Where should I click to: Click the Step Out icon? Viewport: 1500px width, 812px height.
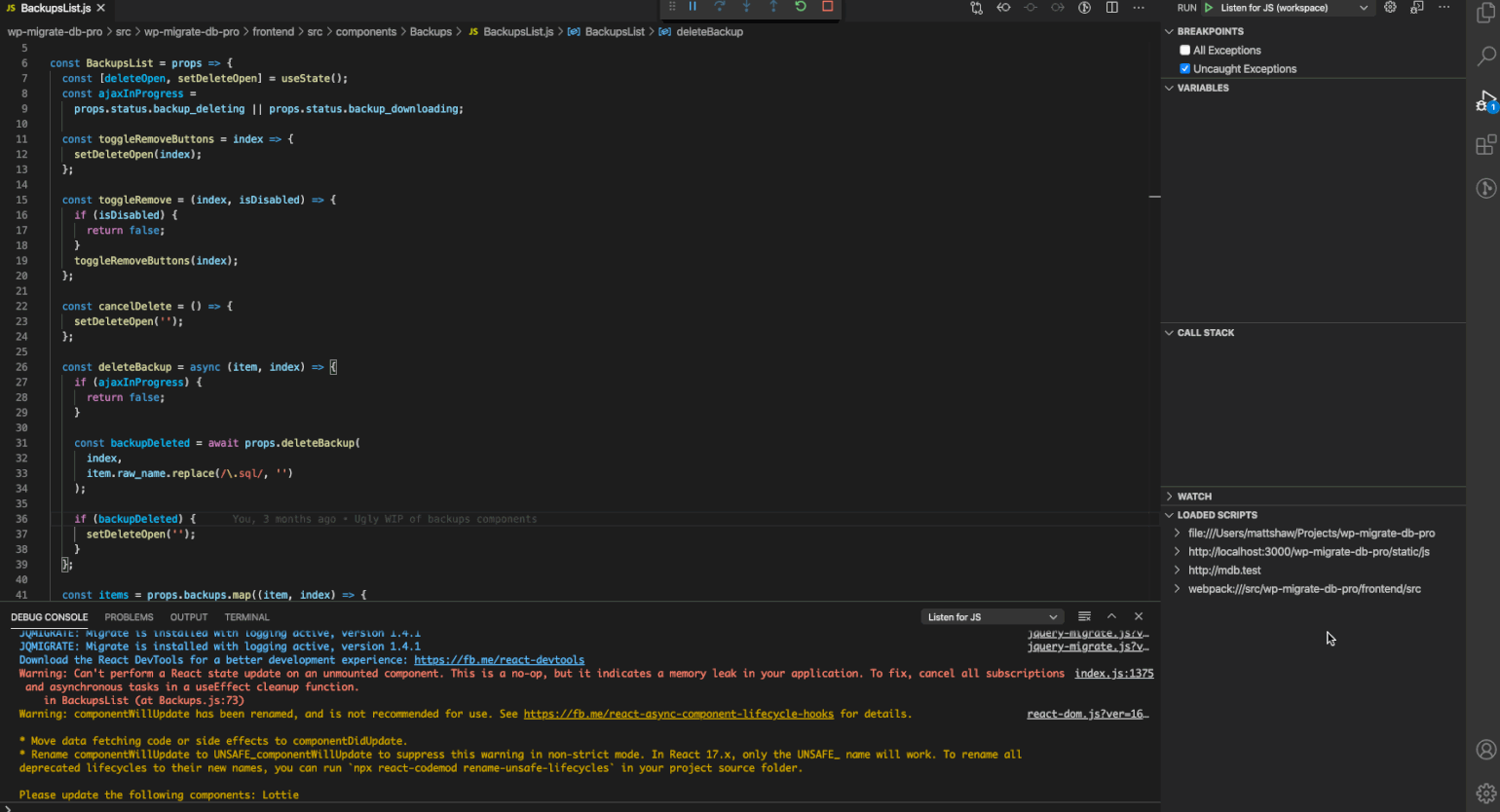[774, 8]
